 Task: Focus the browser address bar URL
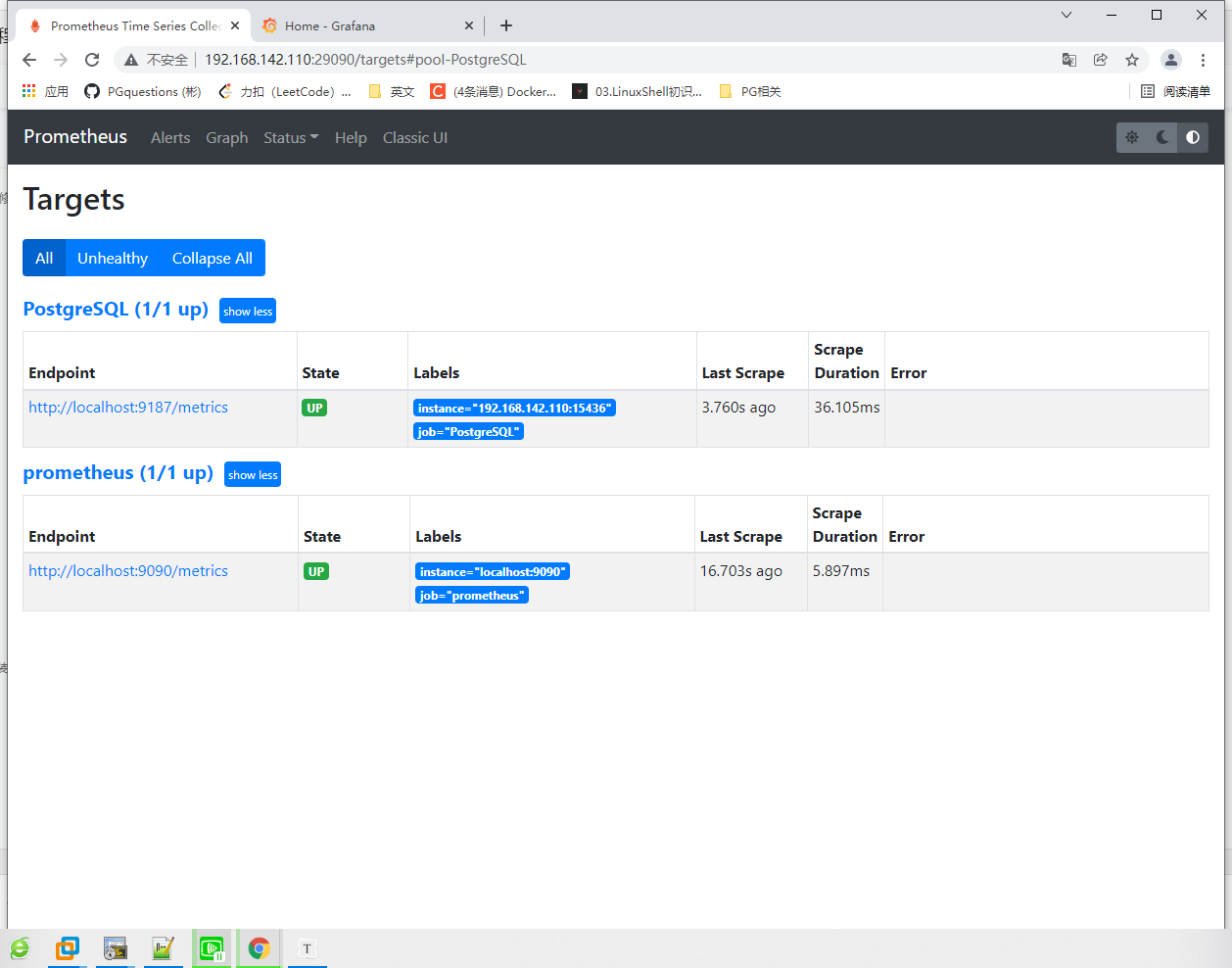pos(365,60)
